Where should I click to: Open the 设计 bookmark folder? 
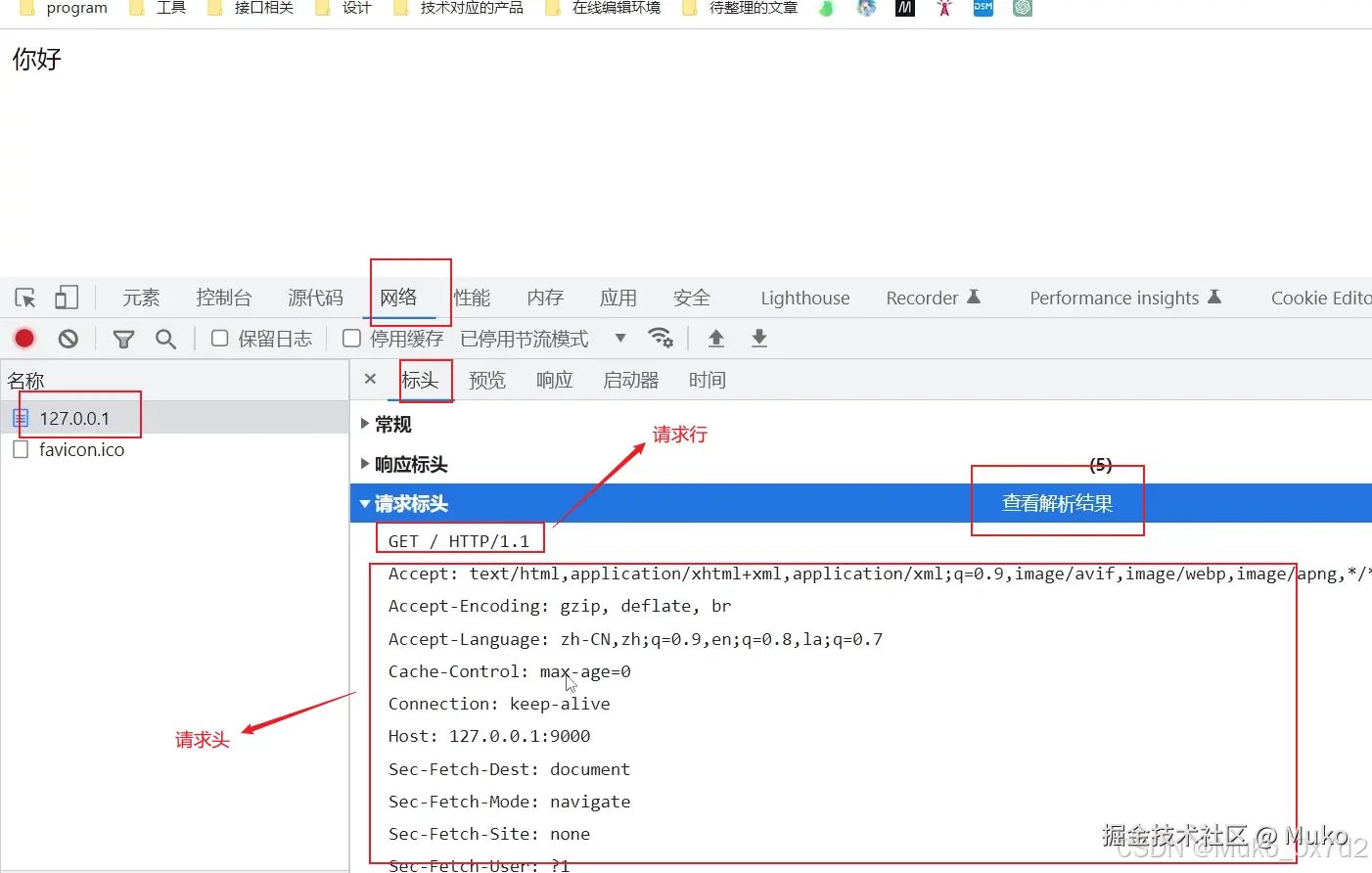[x=343, y=8]
